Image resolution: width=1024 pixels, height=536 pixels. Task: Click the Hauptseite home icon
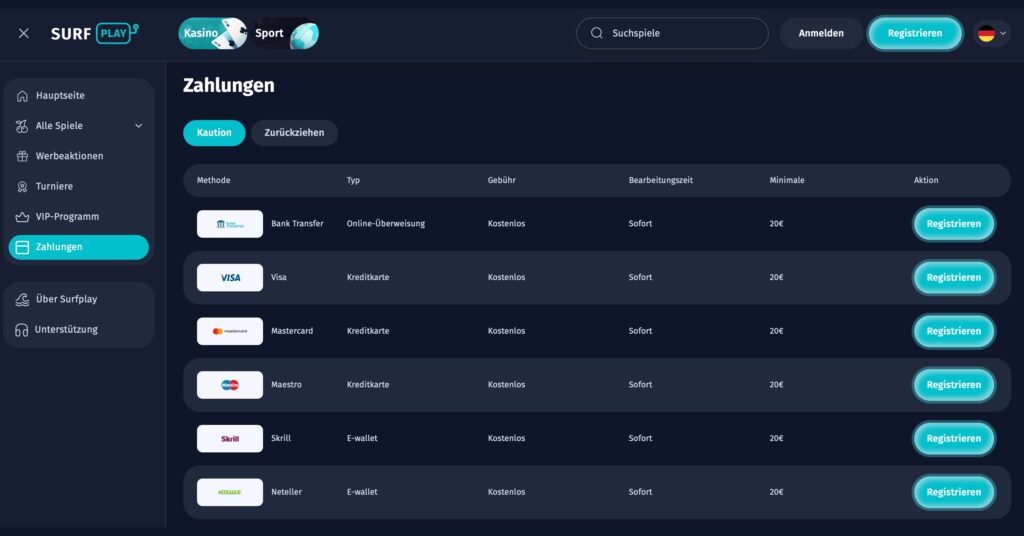tap(22, 96)
